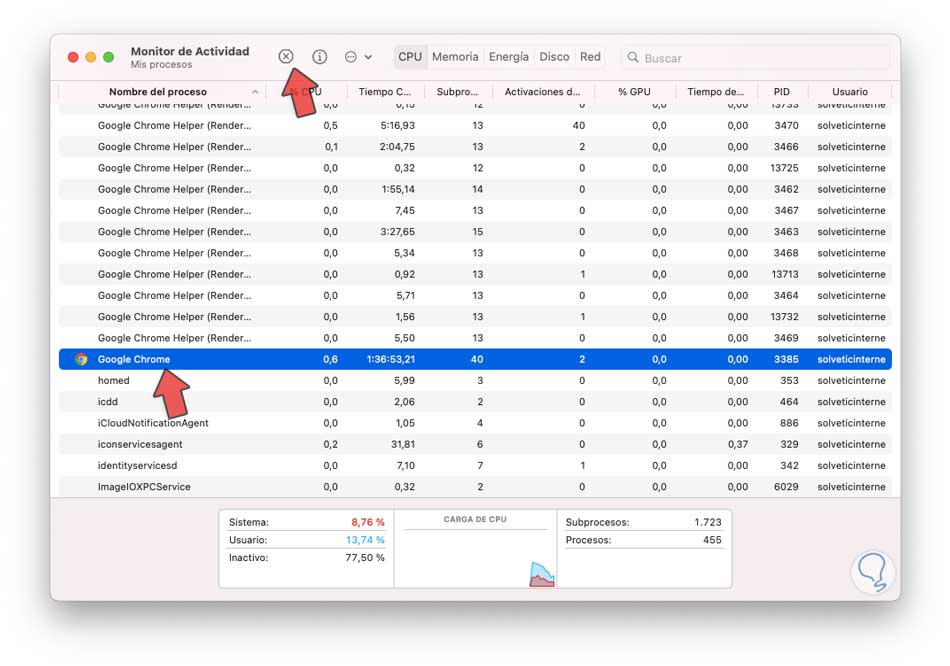Click the PID 6029 cell
Image resolution: width=950 pixels, height=666 pixels.
pyautogui.click(x=786, y=487)
